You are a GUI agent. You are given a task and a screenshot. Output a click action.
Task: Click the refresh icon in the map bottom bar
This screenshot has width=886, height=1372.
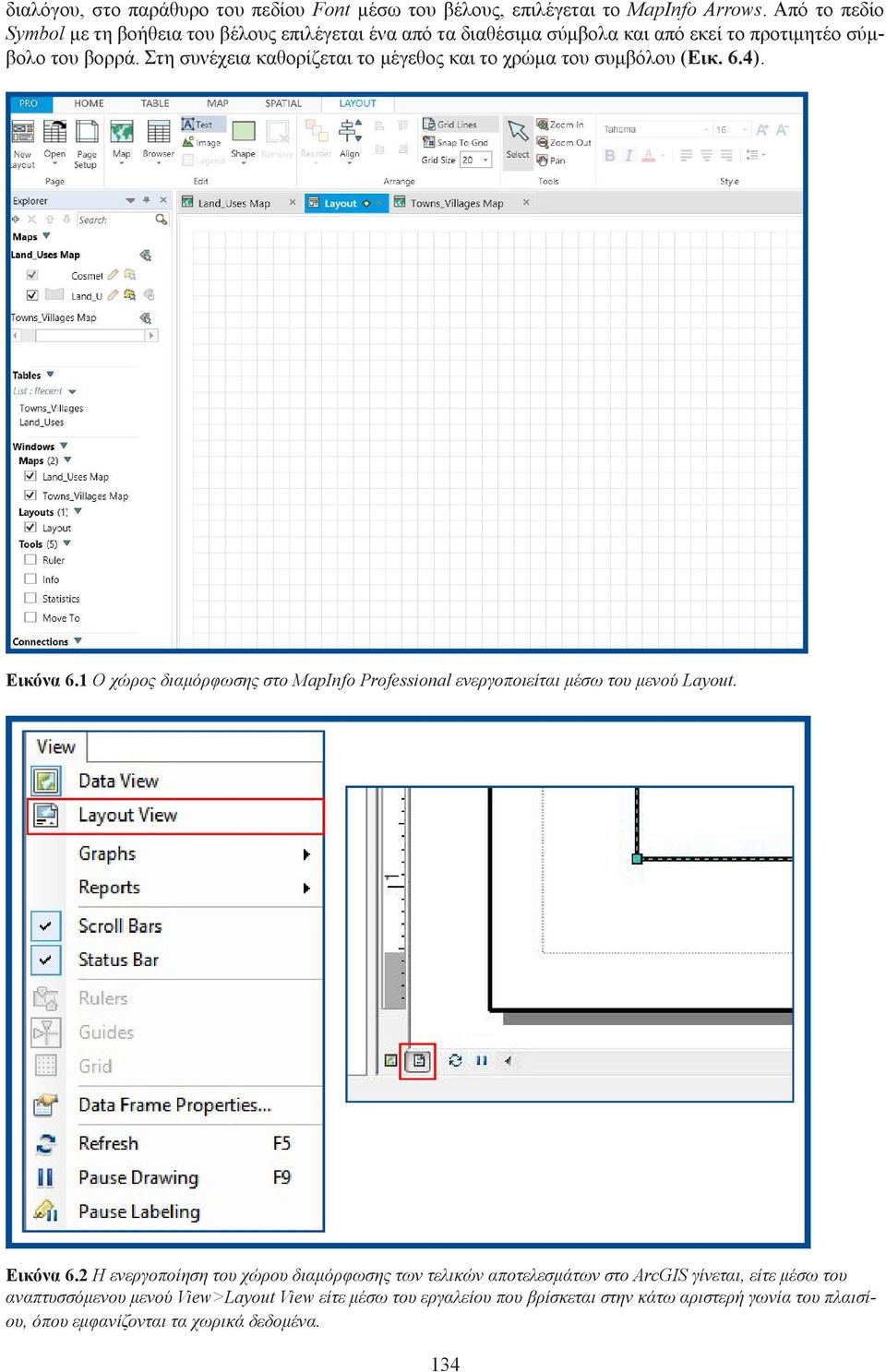click(455, 1061)
